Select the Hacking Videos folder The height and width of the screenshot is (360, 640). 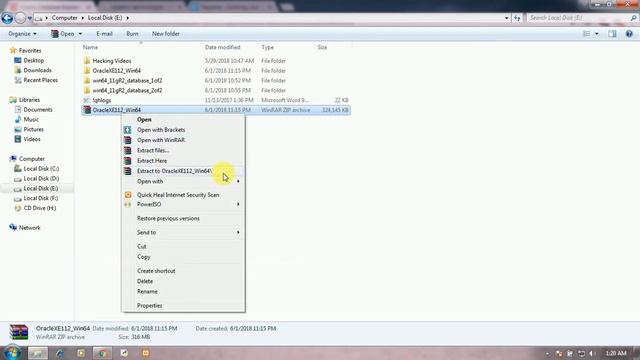pos(112,61)
